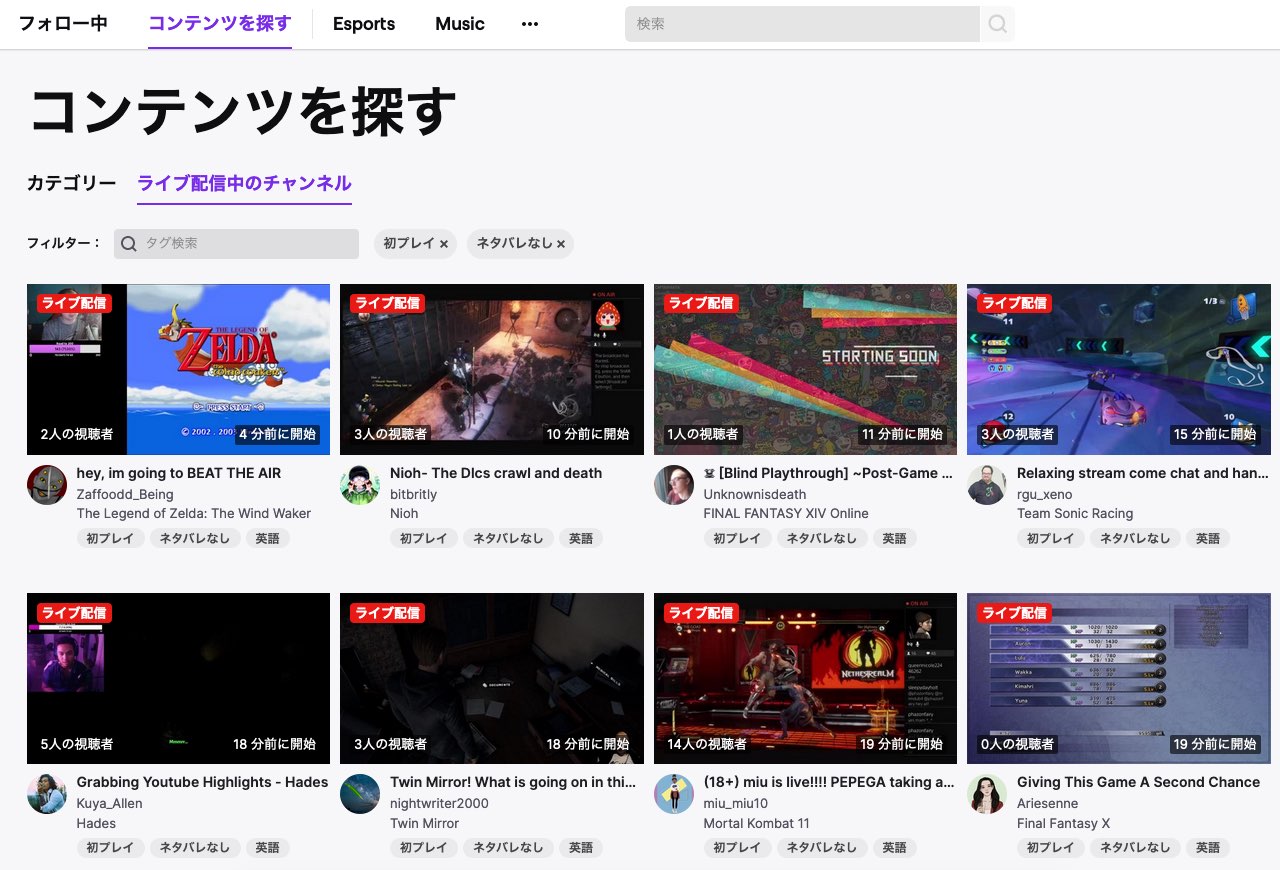Open Team Sonic Racing stream thumbnail
This screenshot has width=1280, height=870.
1119,370
